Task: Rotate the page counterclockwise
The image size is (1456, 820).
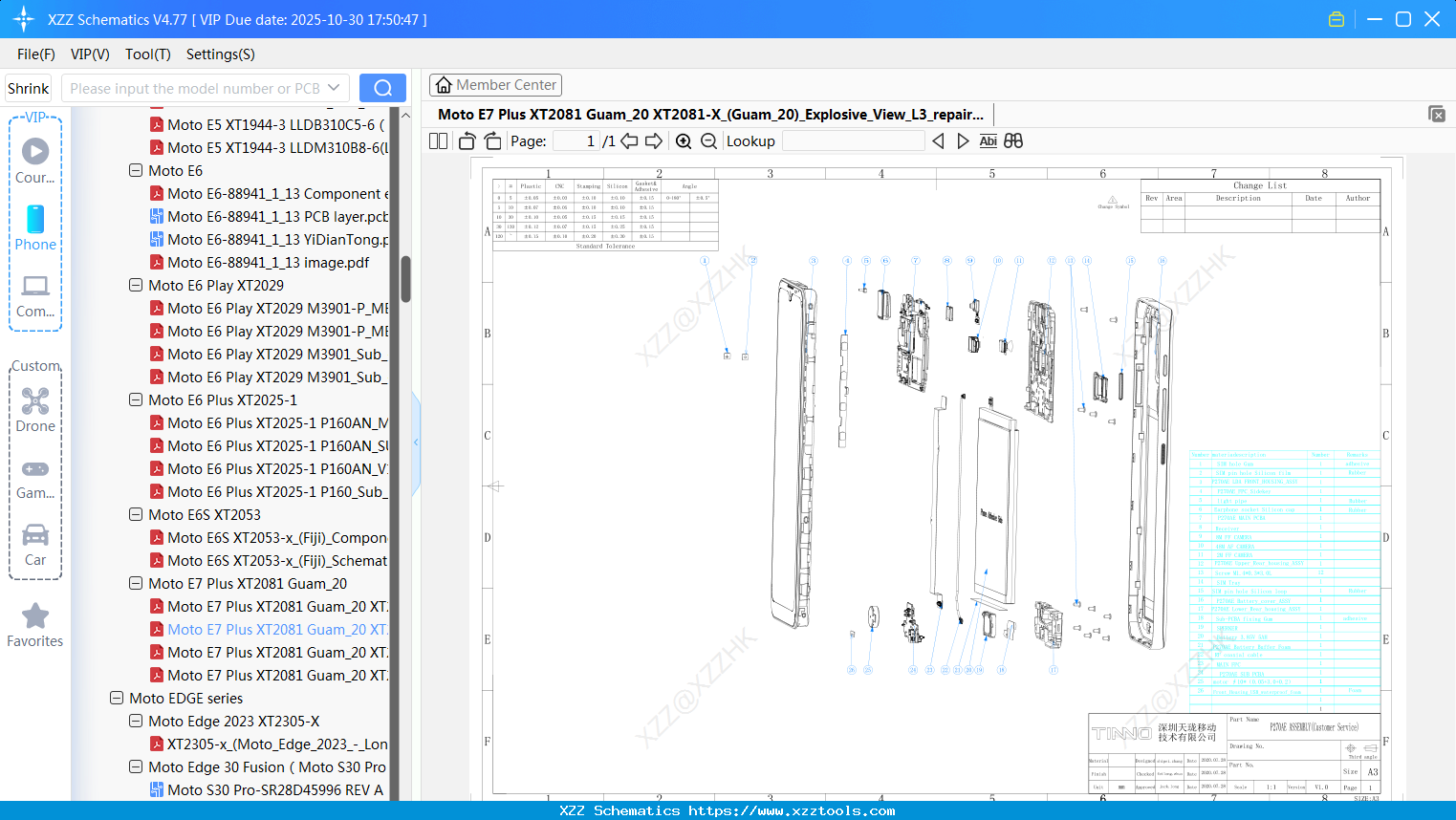Action: pos(467,141)
